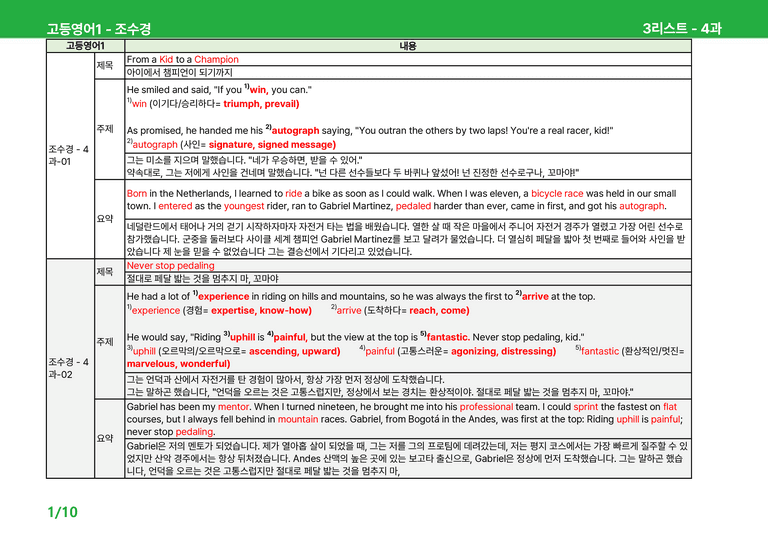The width and height of the screenshot is (768, 543).
Task: Click the header title 고등영어1 - 조수경
Action: coord(98,29)
